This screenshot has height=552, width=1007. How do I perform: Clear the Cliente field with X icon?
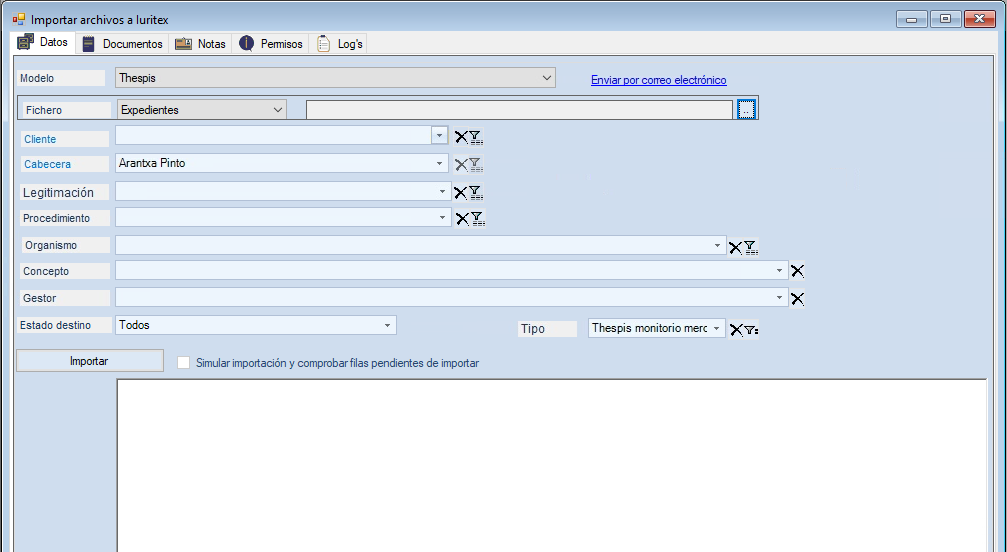pyautogui.click(x=461, y=138)
